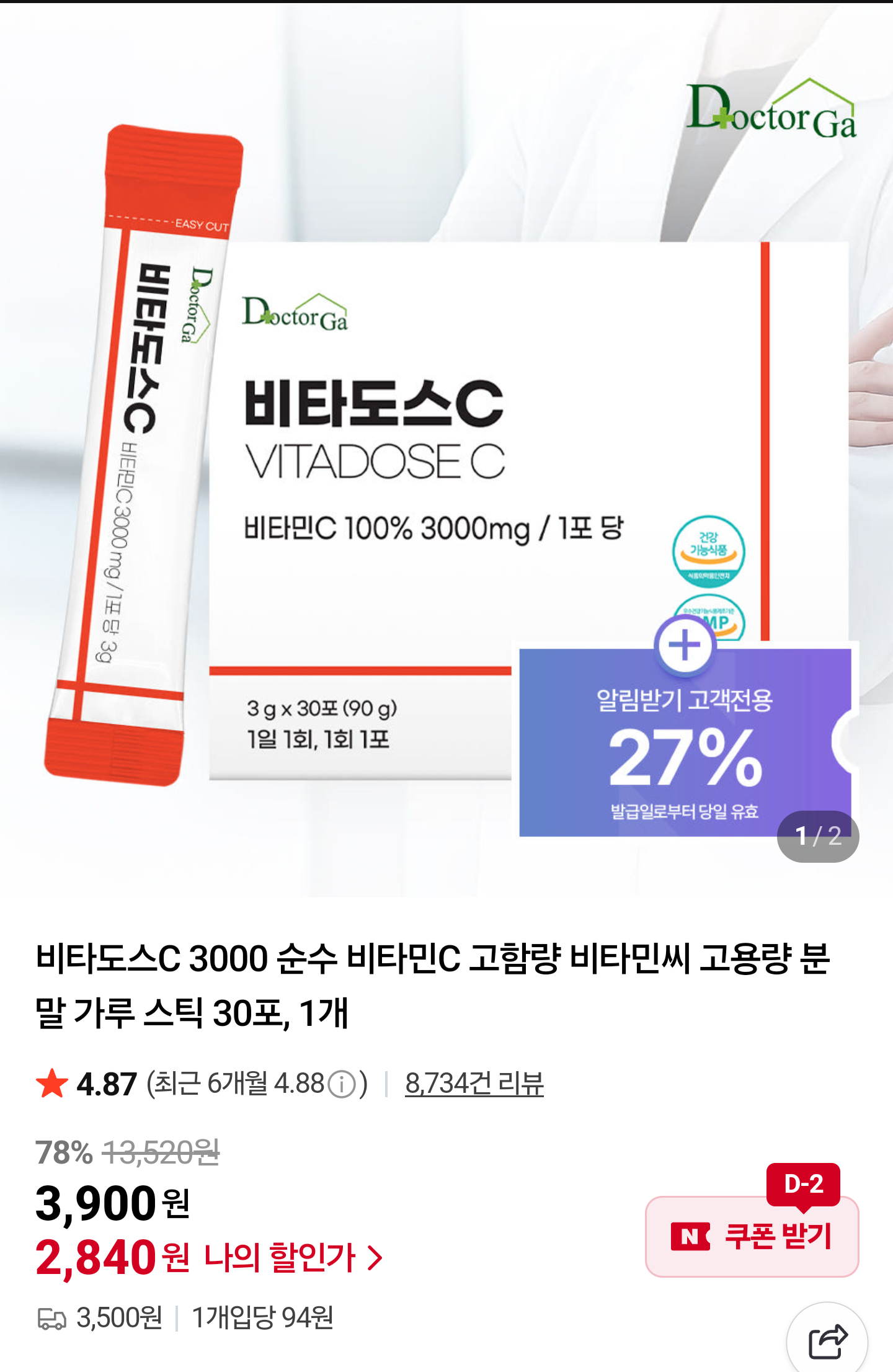Click the Doctor Ga brand logo
Viewport: 893px width, 1372px height.
click(771, 109)
